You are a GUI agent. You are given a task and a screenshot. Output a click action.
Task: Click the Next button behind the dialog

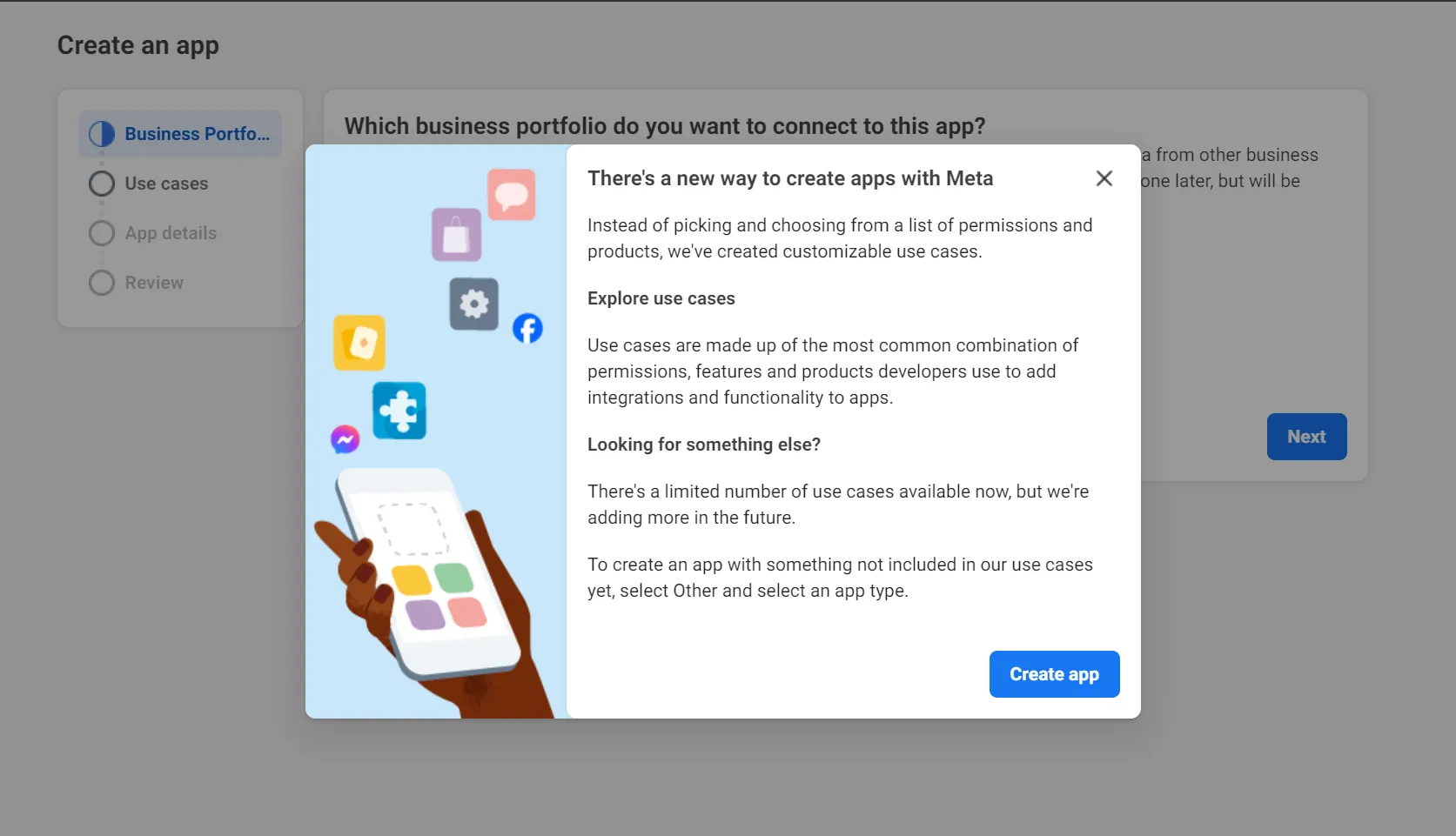pos(1306,437)
